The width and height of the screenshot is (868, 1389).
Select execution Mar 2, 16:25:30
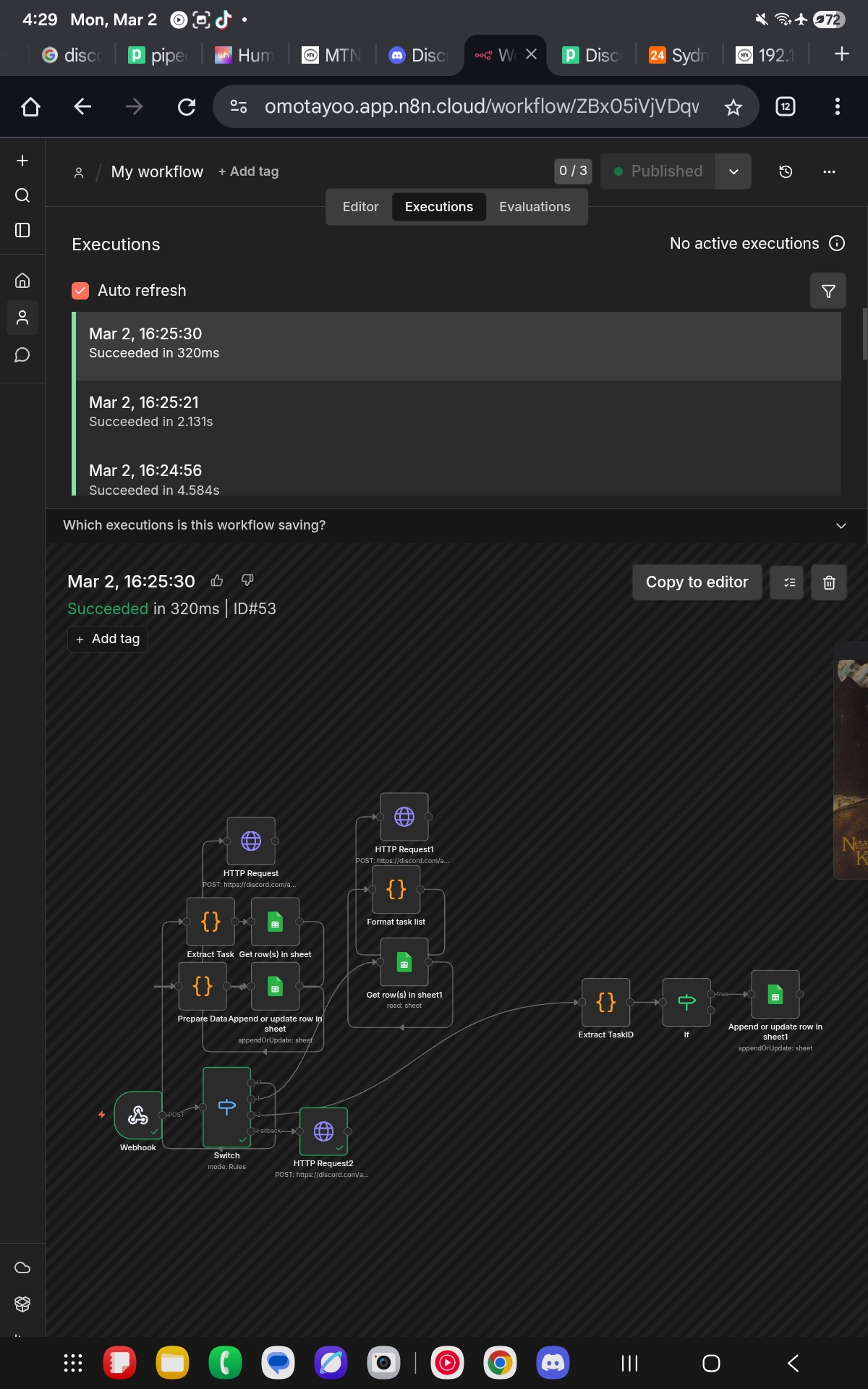[457, 346]
